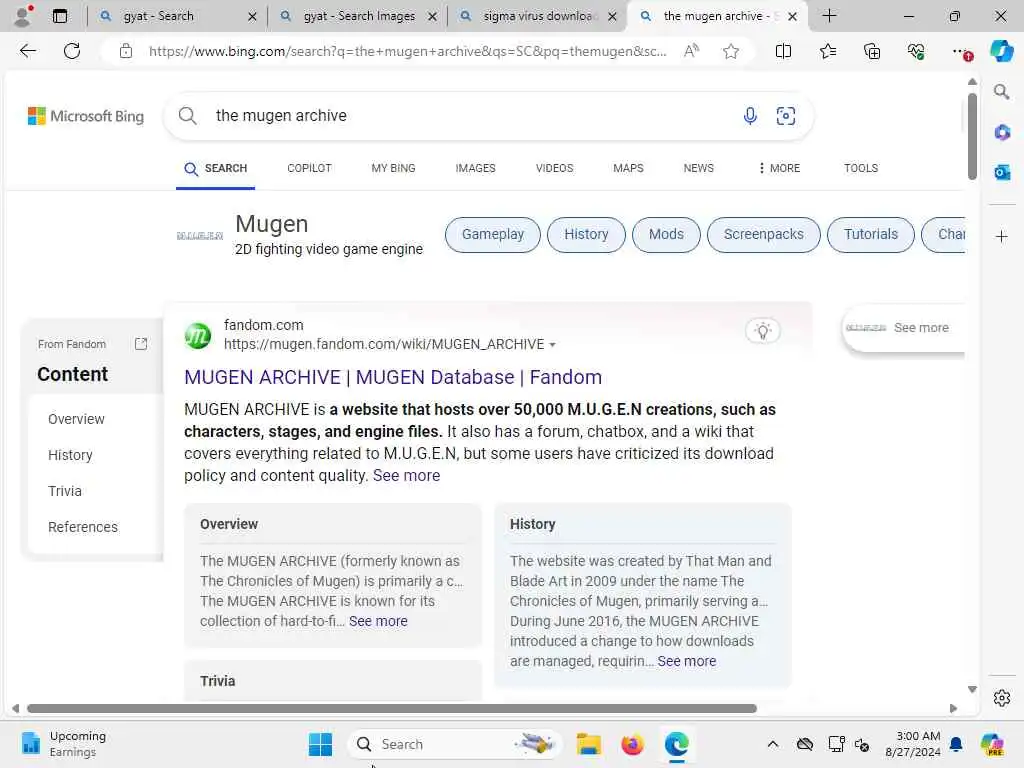
Task: Click the See more side card
Action: click(904, 328)
